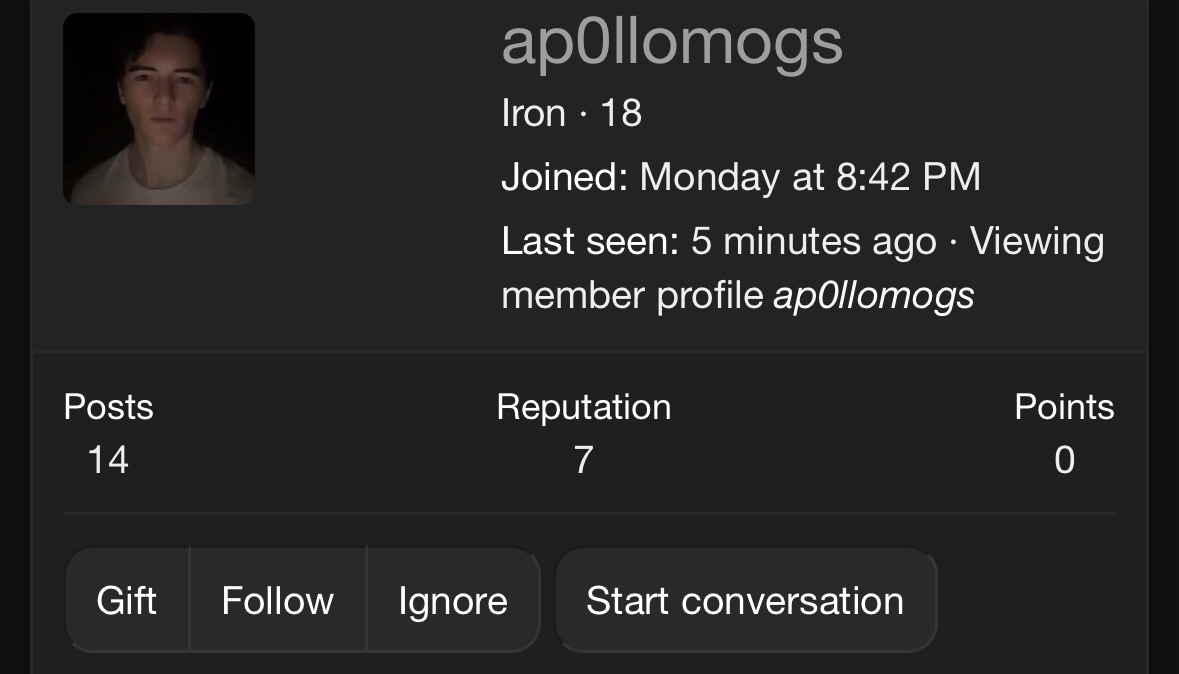The image size is (1179, 674).
Task: Open the reputation score of 7
Action: 584,459
